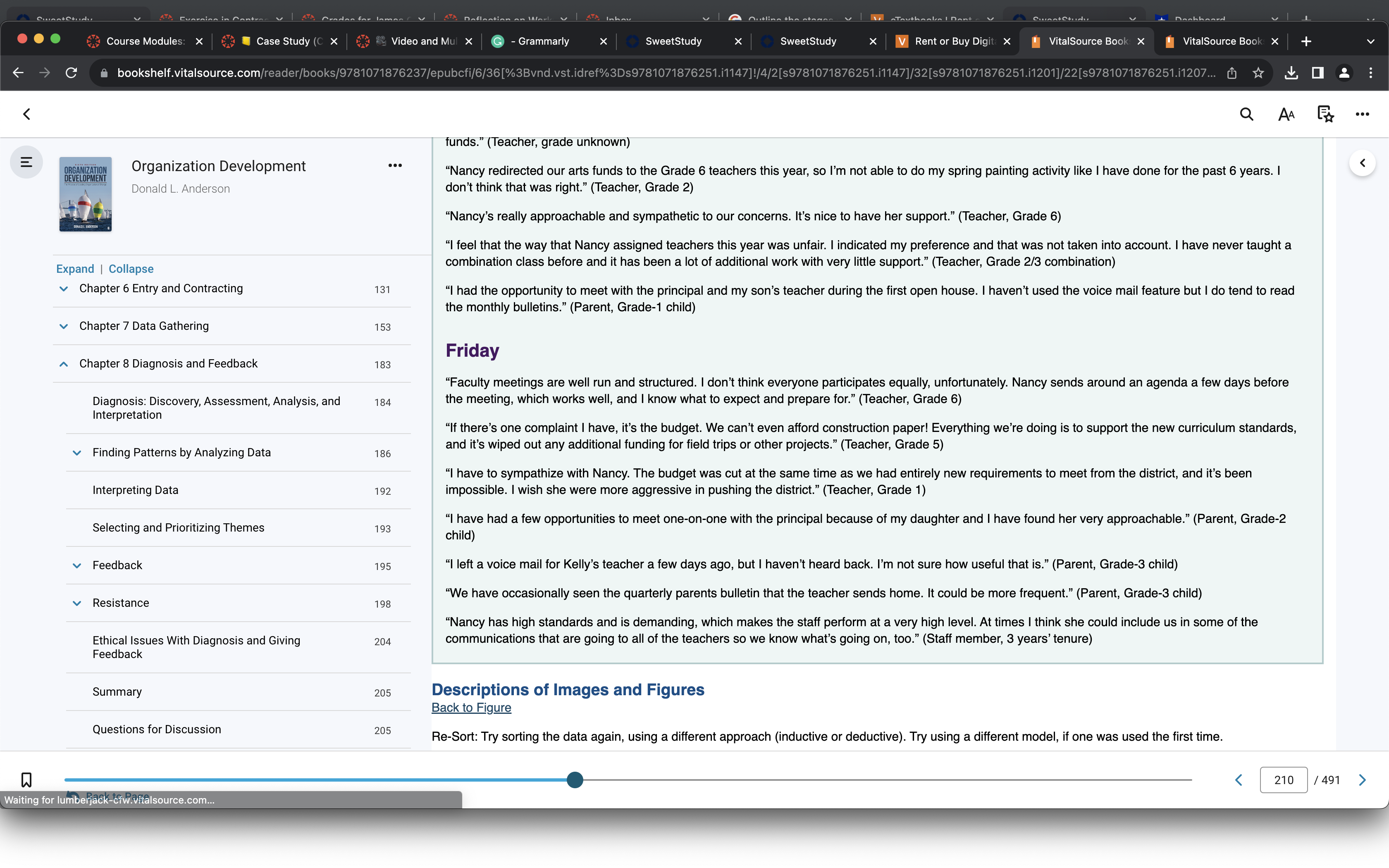Viewport: 1389px width, 868px height.
Task: Switch to the Rent or Buy Digit tab
Action: tap(954, 41)
